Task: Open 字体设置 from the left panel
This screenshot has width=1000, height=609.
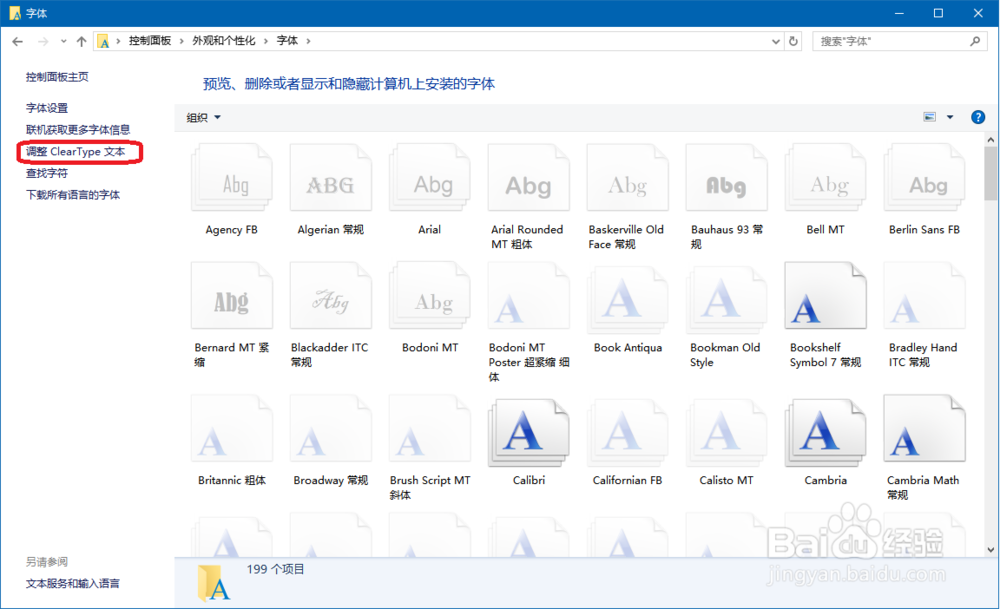Action: pos(45,108)
